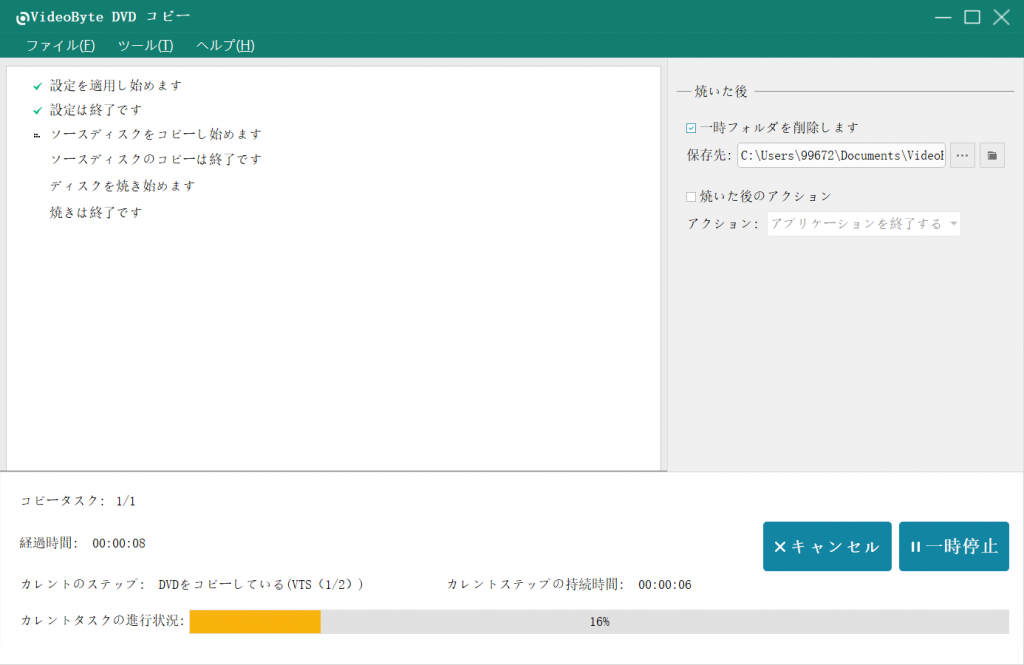Maximize the VideoByte DVD コピー window
1024x665 pixels.
[x=971, y=17]
